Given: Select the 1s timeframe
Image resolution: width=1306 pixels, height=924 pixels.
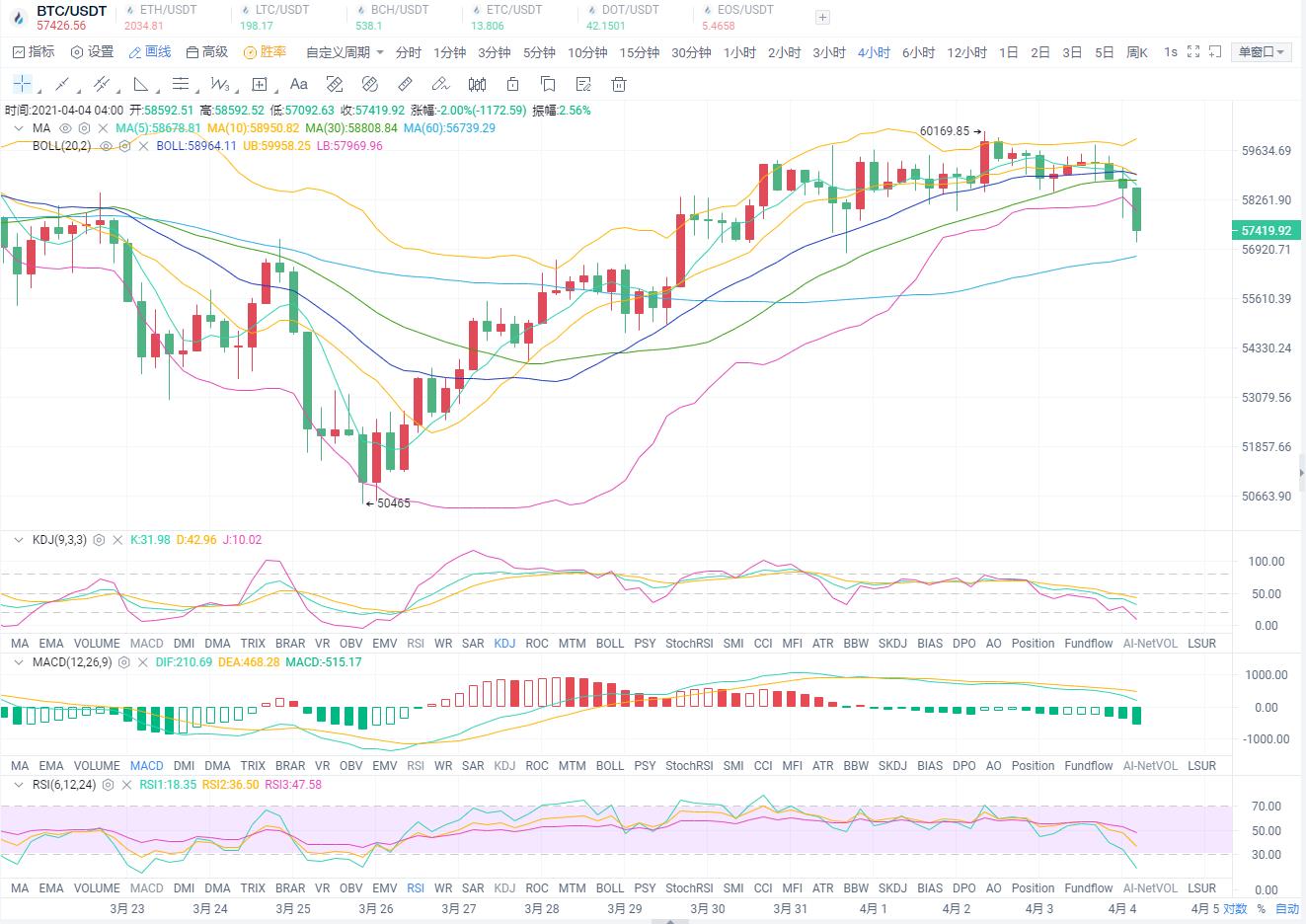Looking at the screenshot, I should pos(1170,52).
